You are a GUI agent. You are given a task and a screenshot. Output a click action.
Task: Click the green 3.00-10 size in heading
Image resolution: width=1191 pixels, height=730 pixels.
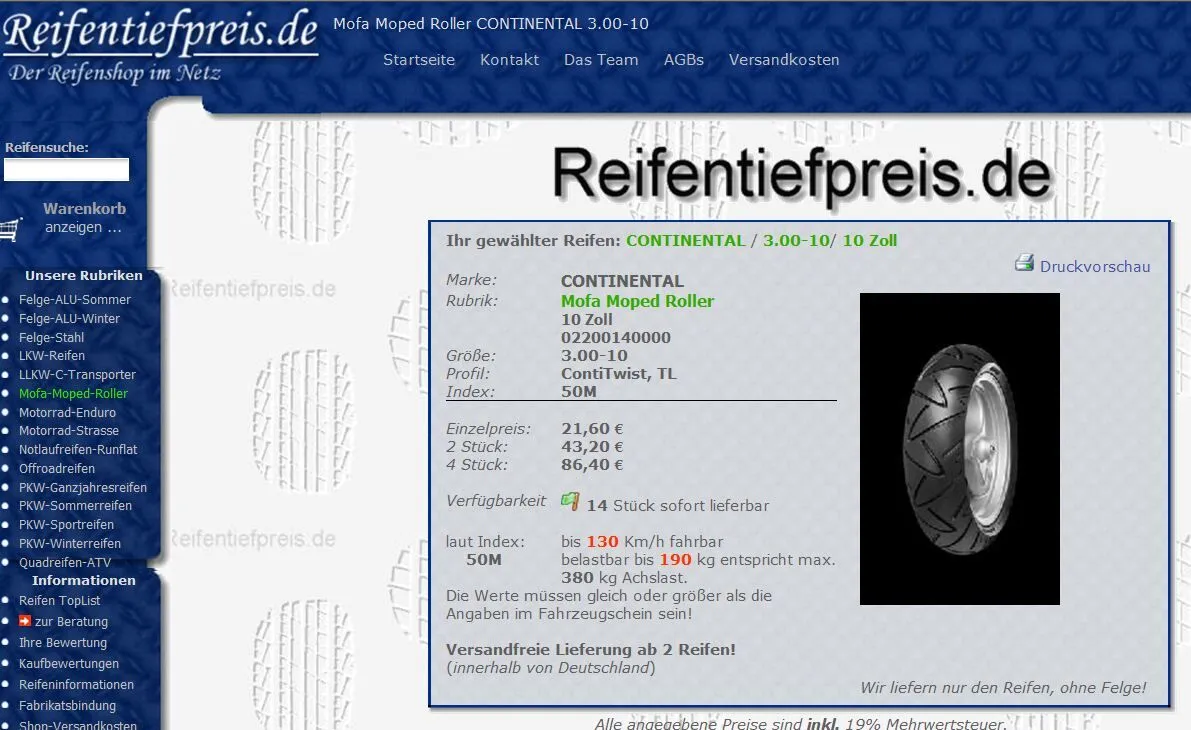point(796,241)
